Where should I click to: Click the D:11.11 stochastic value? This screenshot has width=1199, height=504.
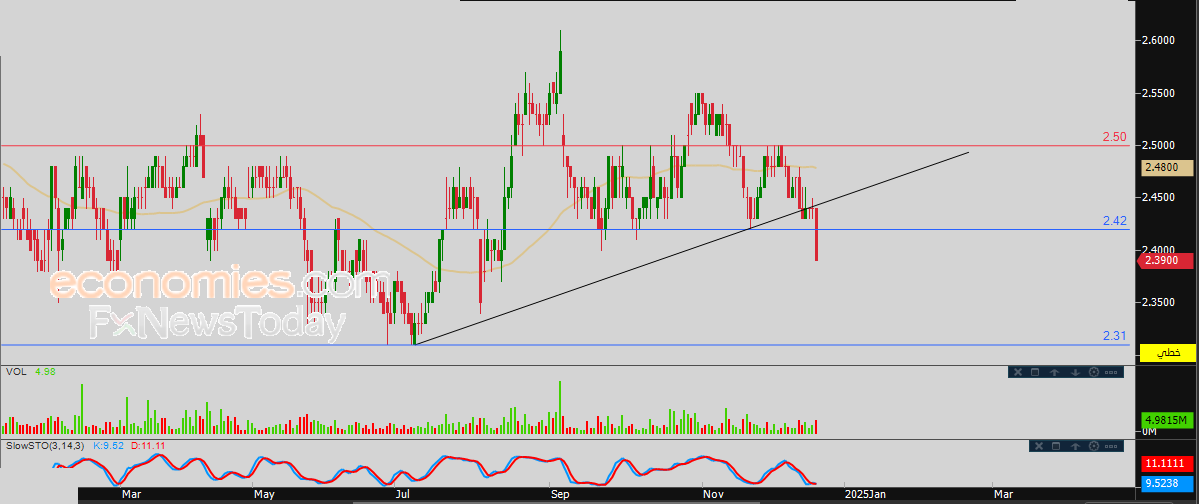[148, 444]
